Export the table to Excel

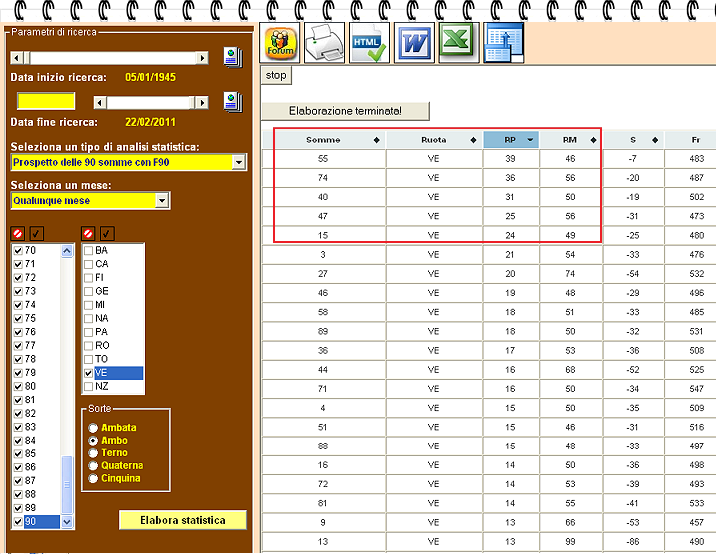click(x=458, y=44)
